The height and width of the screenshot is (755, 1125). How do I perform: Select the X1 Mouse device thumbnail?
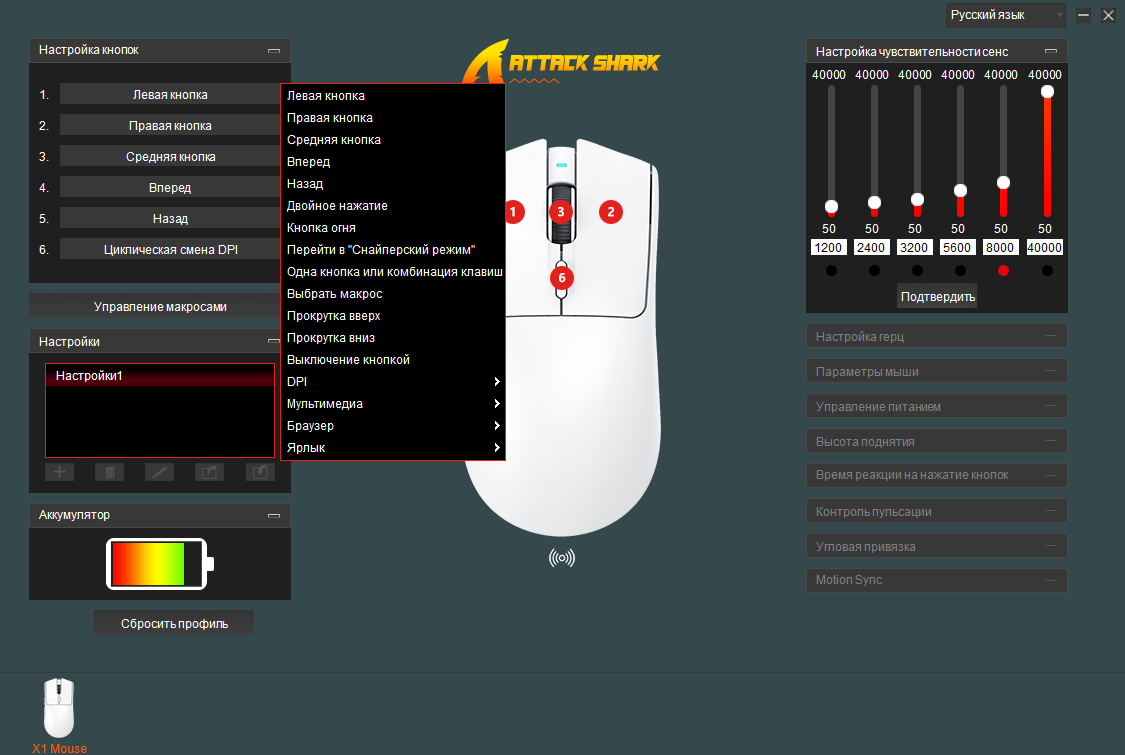tap(59, 708)
